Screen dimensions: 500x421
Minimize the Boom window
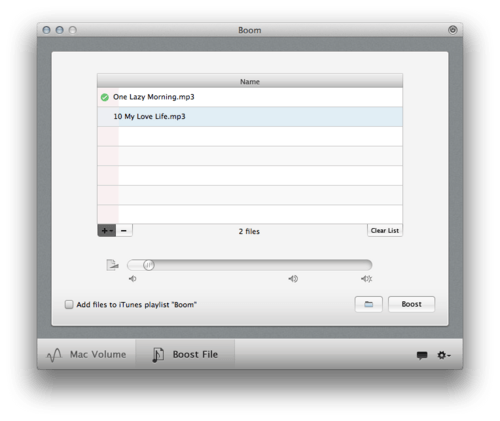pos(60,30)
